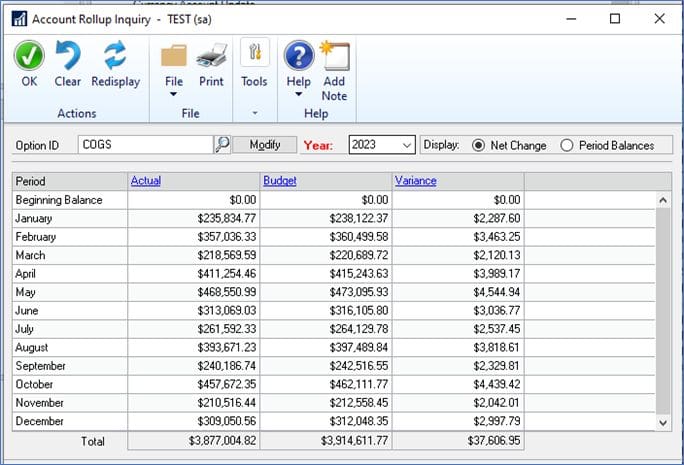Click the Modify button
The height and width of the screenshot is (465, 684).
click(265, 144)
